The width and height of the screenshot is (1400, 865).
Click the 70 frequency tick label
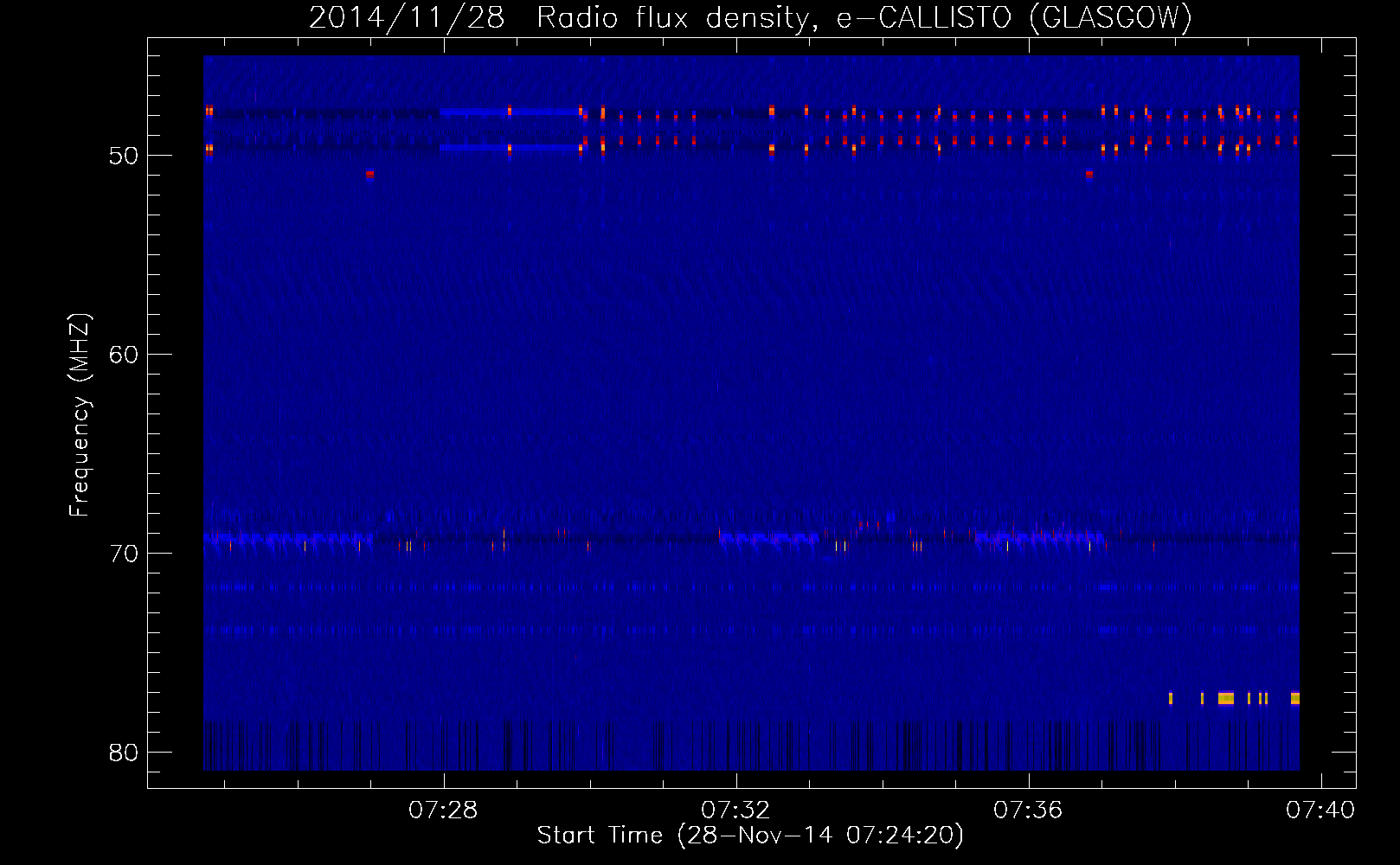click(124, 554)
